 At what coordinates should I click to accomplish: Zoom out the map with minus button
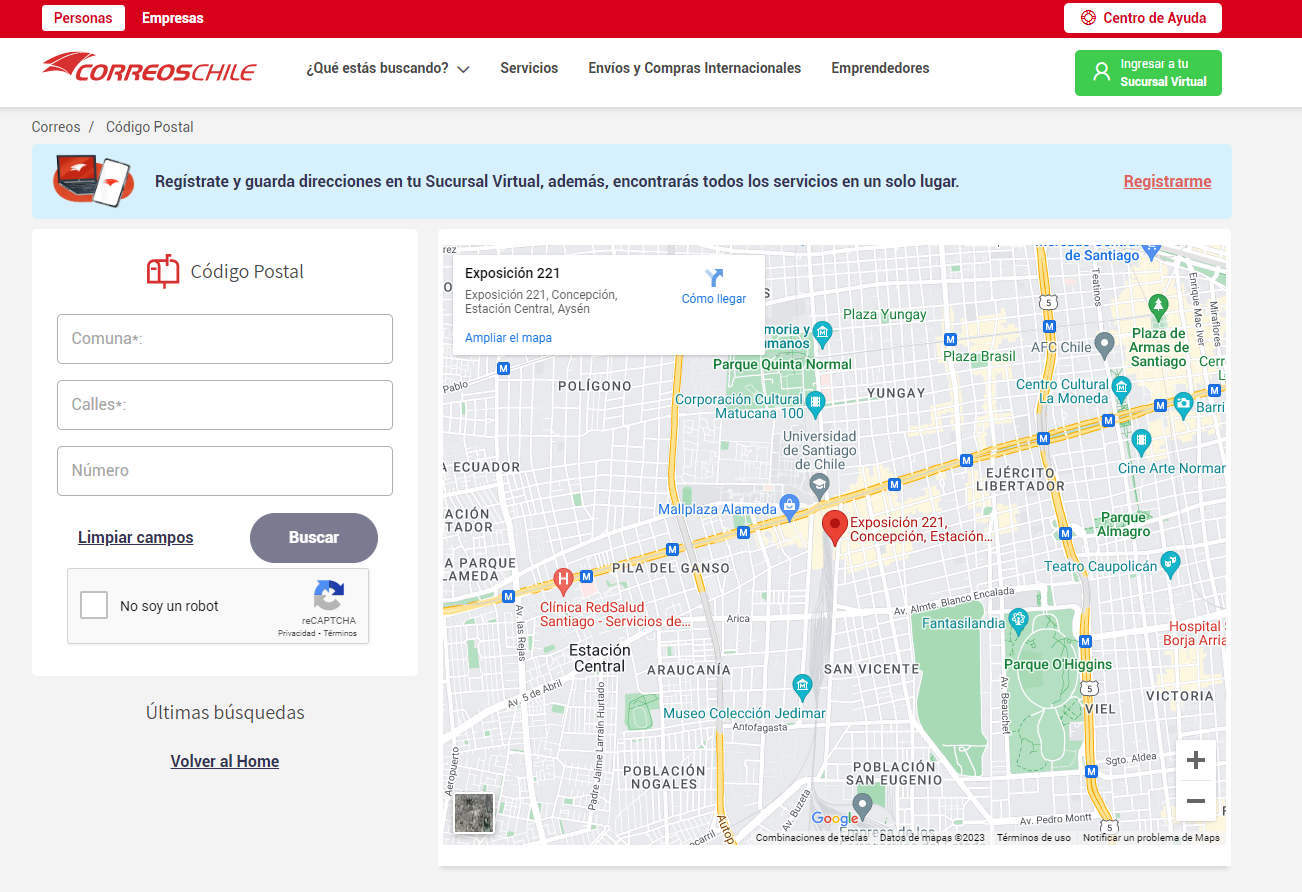click(1195, 801)
